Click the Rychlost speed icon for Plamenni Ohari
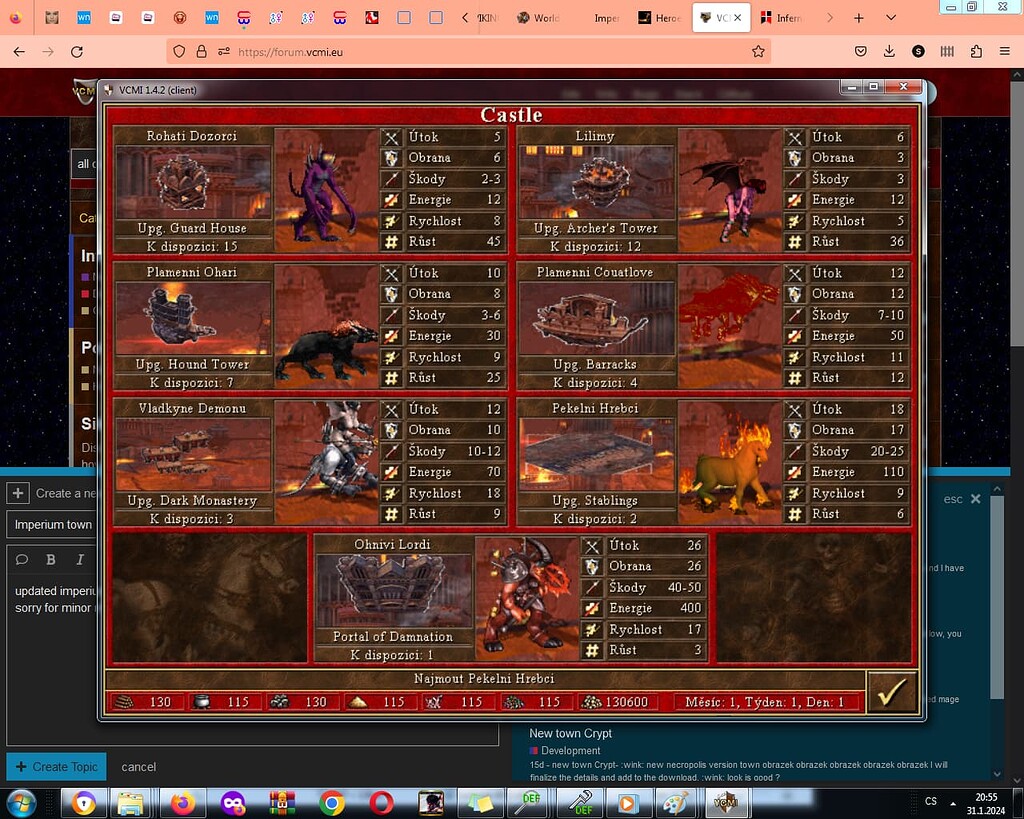 [x=390, y=357]
